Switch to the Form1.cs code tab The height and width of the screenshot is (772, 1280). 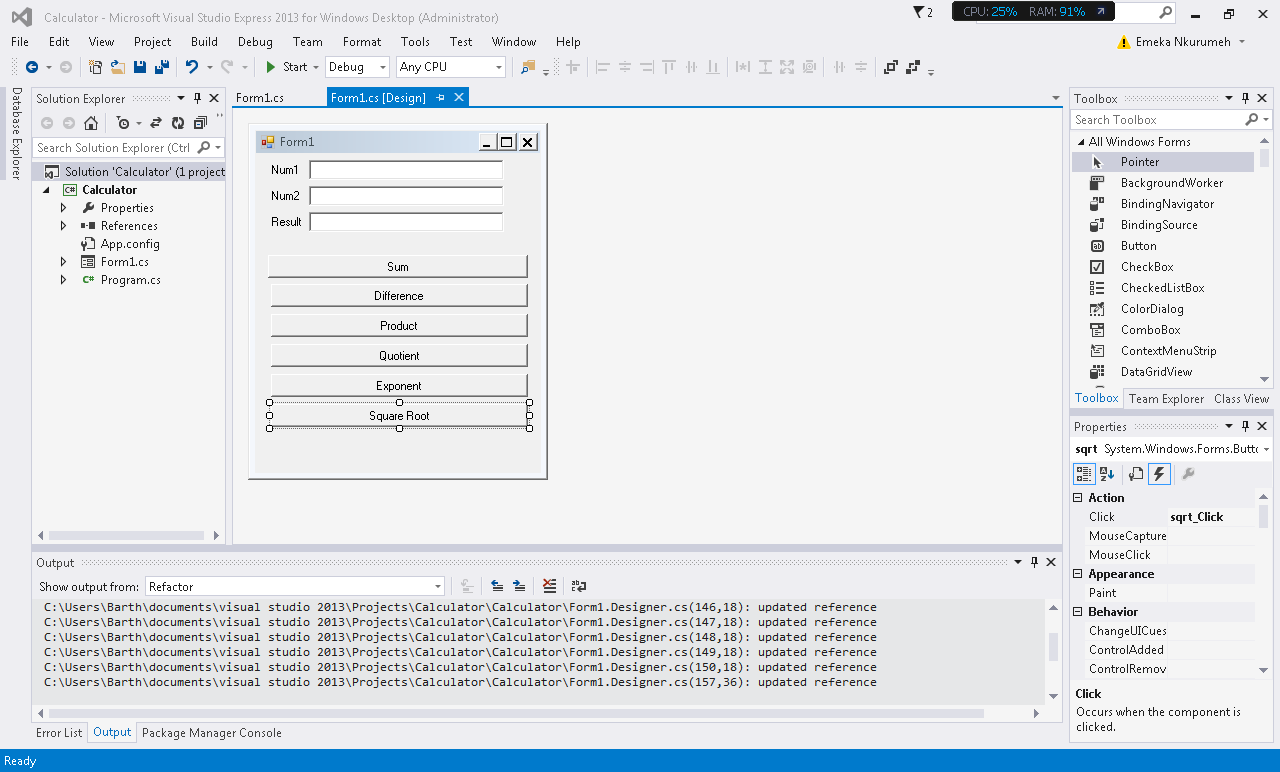coord(260,98)
